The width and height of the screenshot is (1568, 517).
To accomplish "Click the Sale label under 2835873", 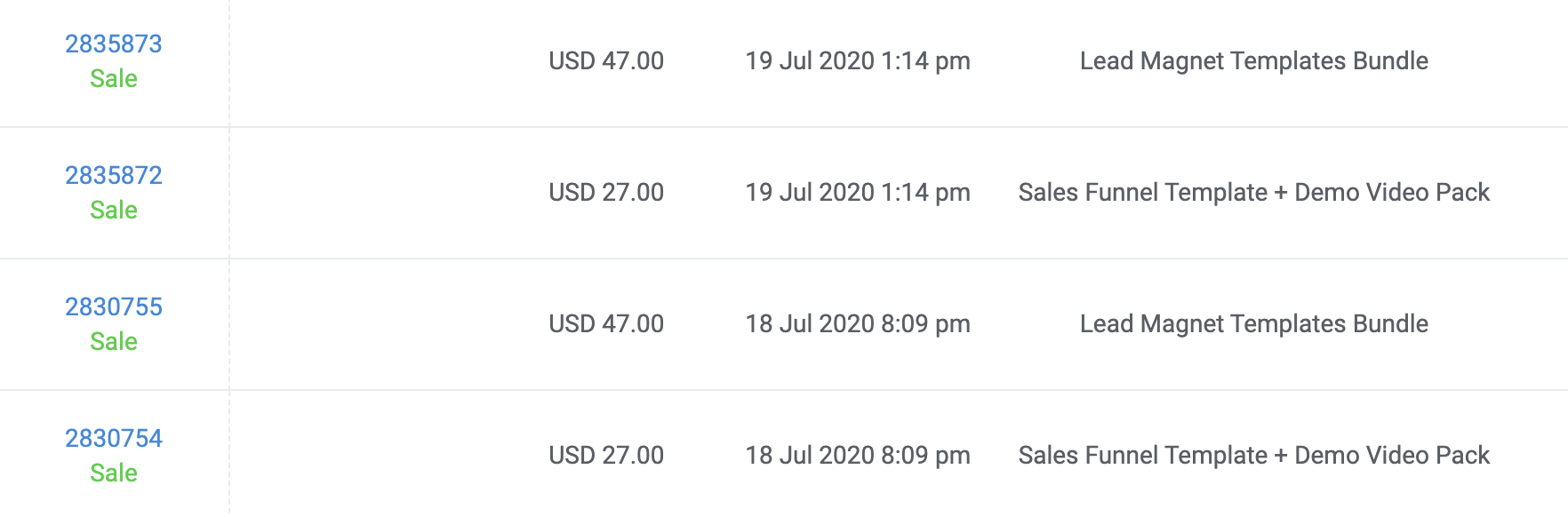I will coord(114,78).
